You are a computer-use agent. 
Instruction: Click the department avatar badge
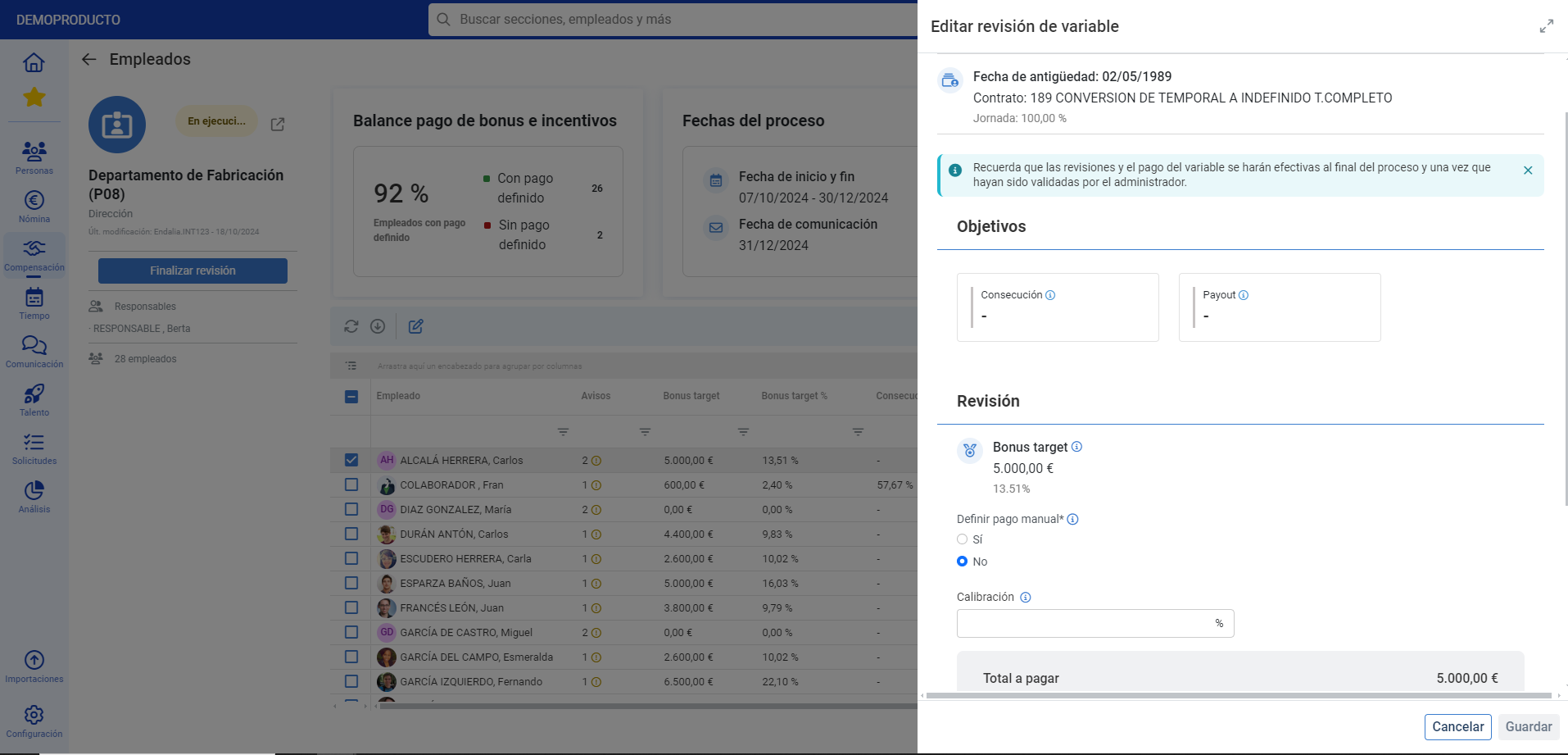[x=117, y=125]
